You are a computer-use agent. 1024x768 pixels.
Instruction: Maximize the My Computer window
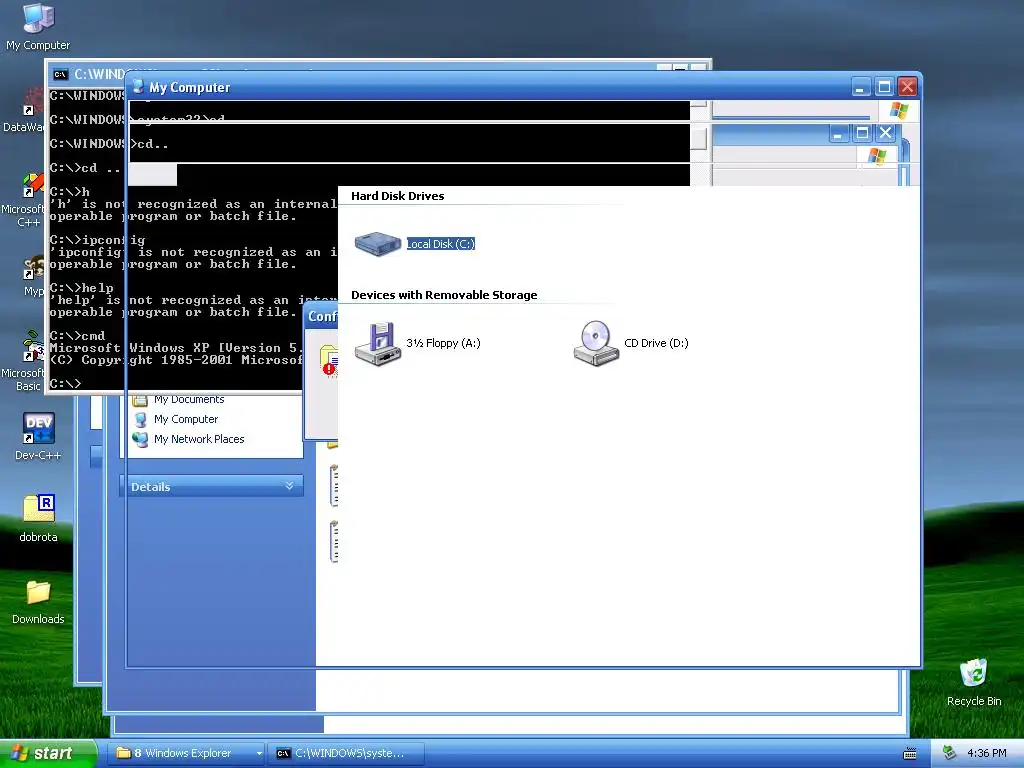(x=884, y=87)
